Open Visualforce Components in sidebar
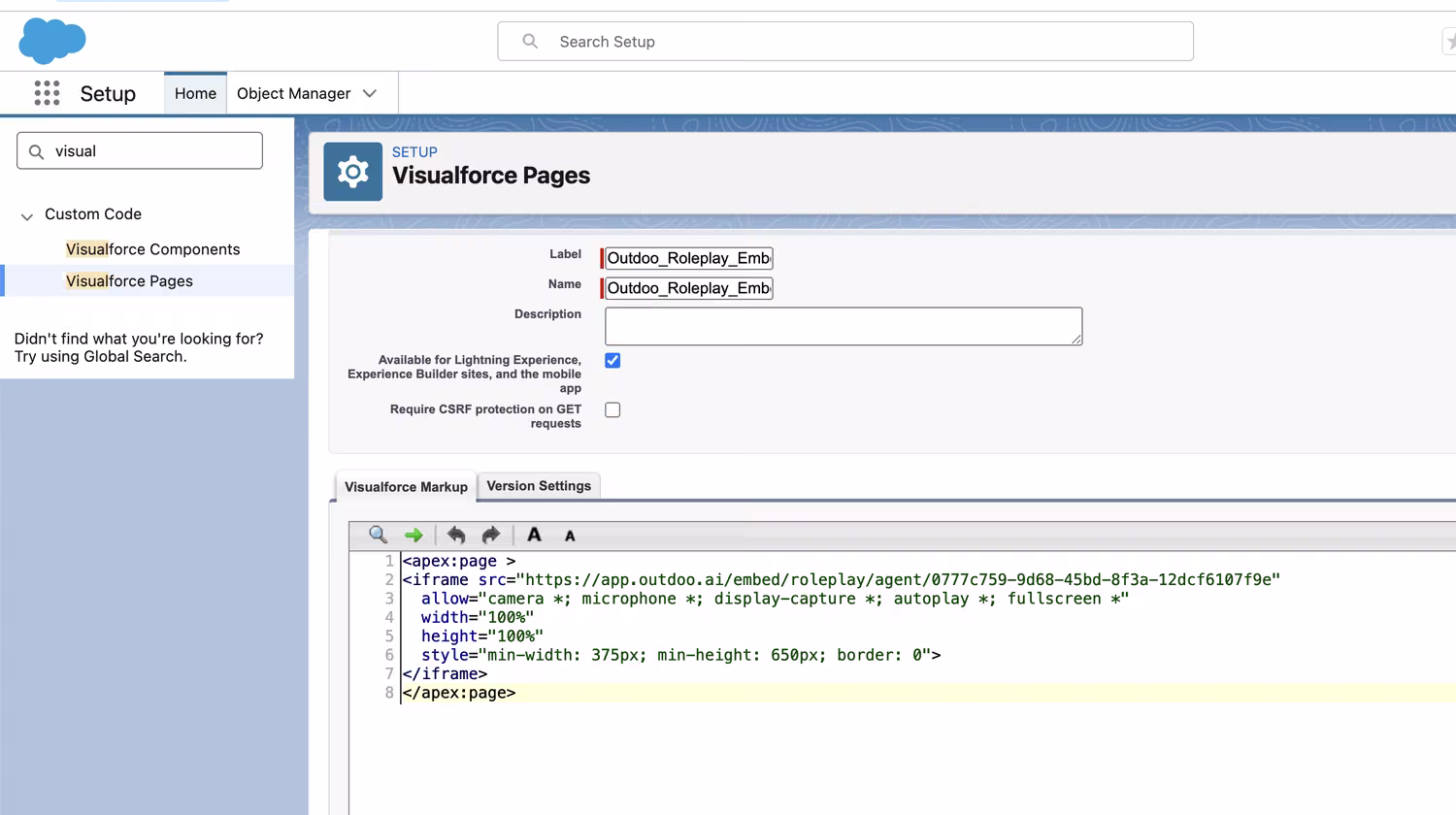The height and width of the screenshot is (815, 1456). [153, 249]
